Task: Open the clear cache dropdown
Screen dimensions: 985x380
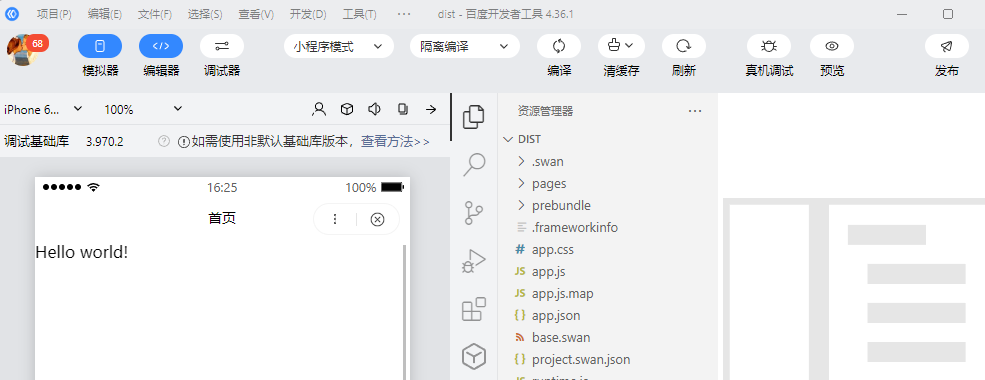Action: [x=621, y=46]
